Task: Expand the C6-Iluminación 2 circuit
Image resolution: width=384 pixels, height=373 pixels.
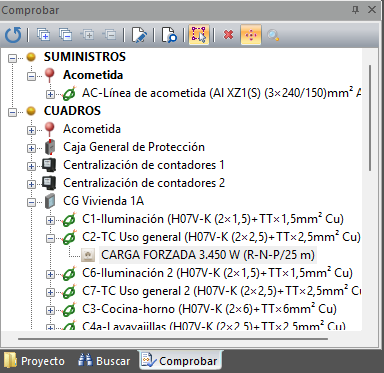Action: [x=50, y=274]
